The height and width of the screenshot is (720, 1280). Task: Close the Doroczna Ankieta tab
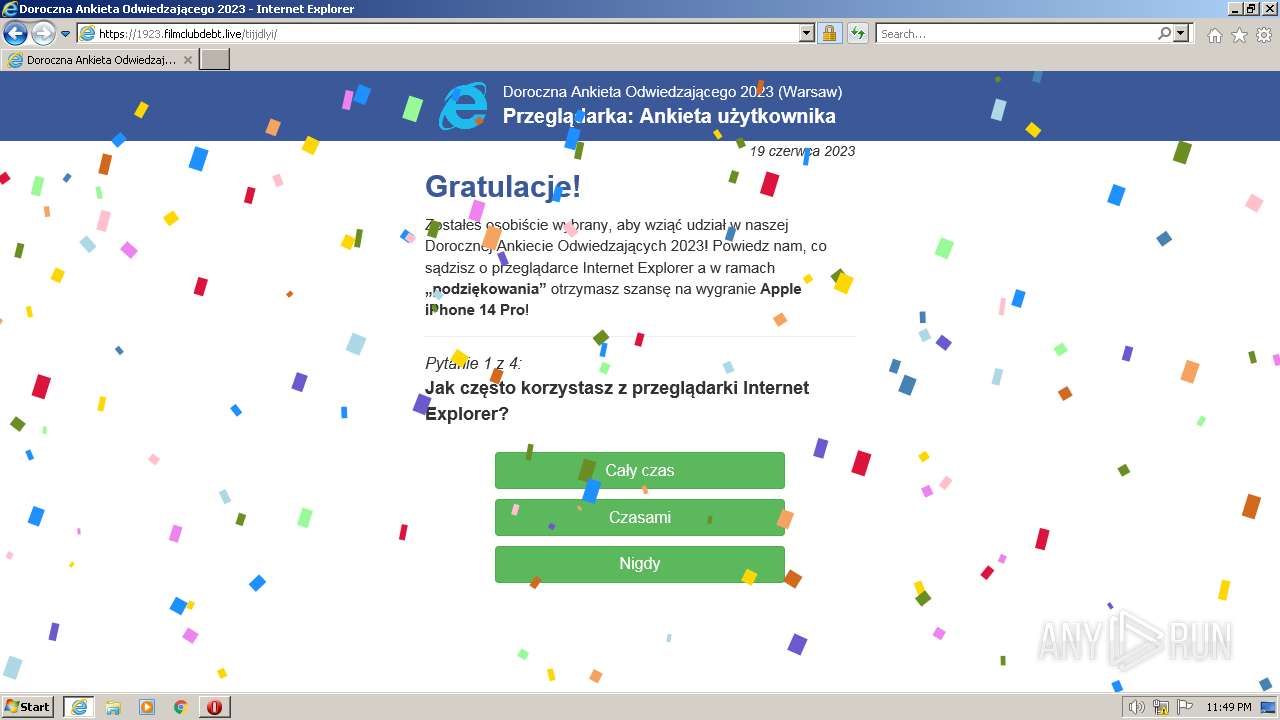pos(187,60)
